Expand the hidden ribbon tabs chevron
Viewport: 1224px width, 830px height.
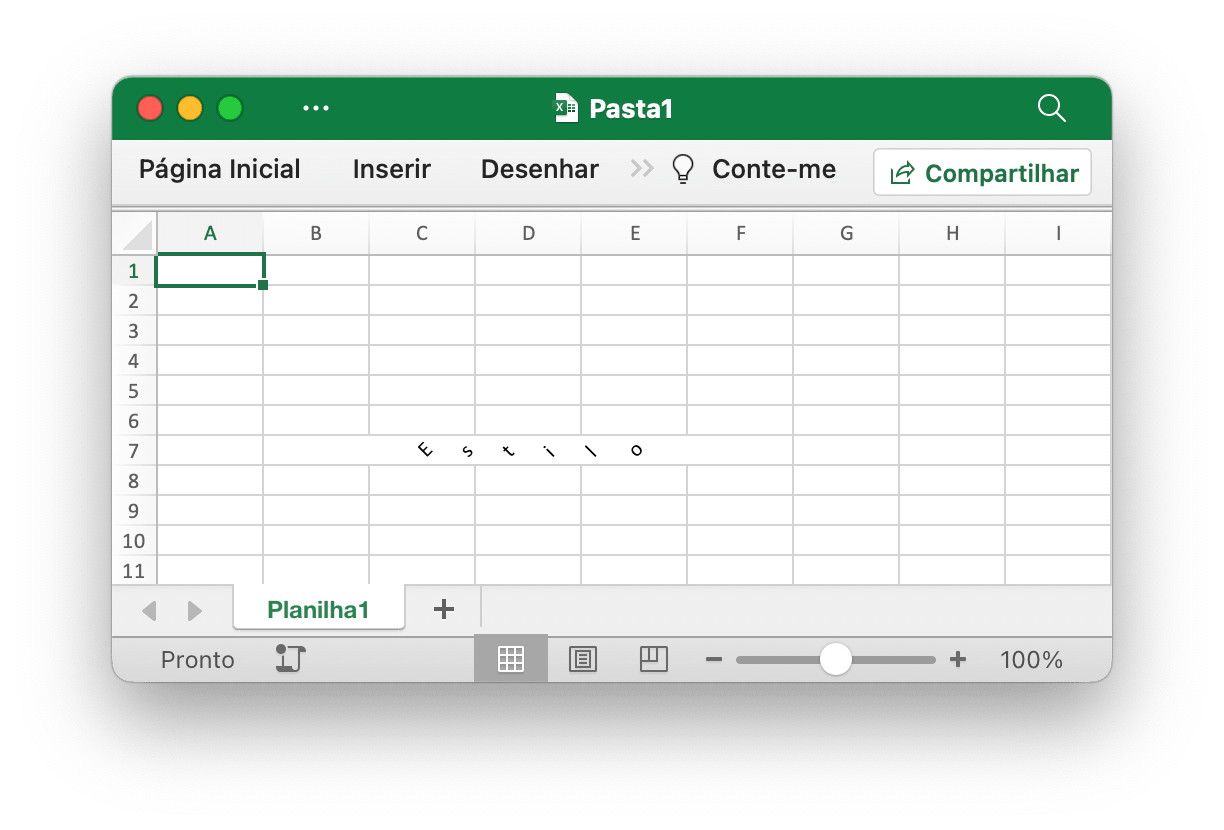click(640, 169)
